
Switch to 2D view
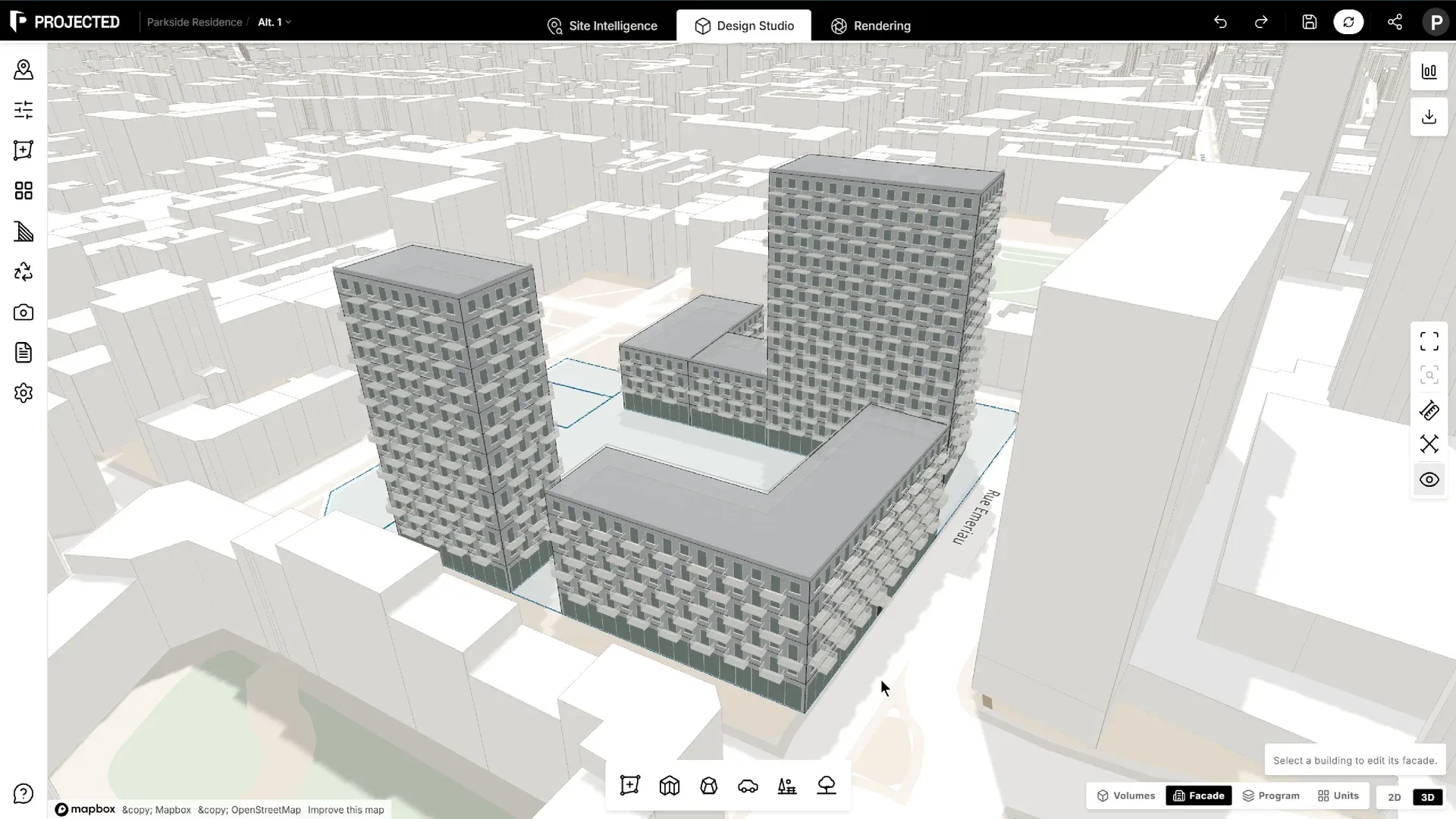1394,797
